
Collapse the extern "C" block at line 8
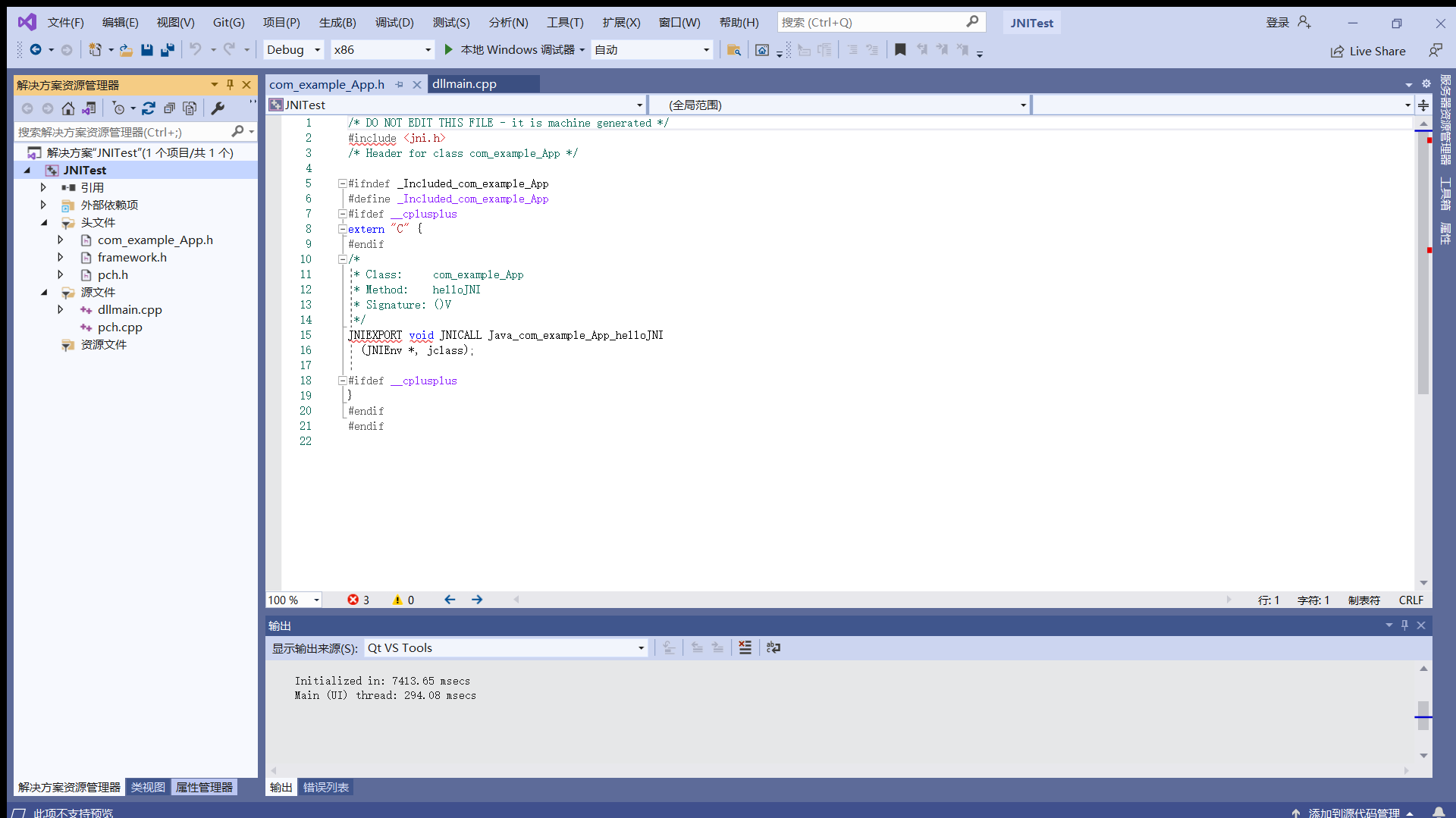342,229
